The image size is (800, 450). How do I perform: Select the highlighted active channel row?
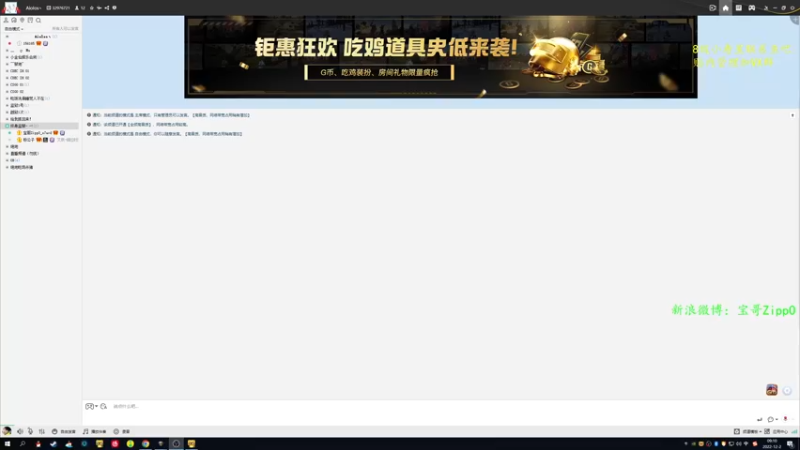click(40, 126)
